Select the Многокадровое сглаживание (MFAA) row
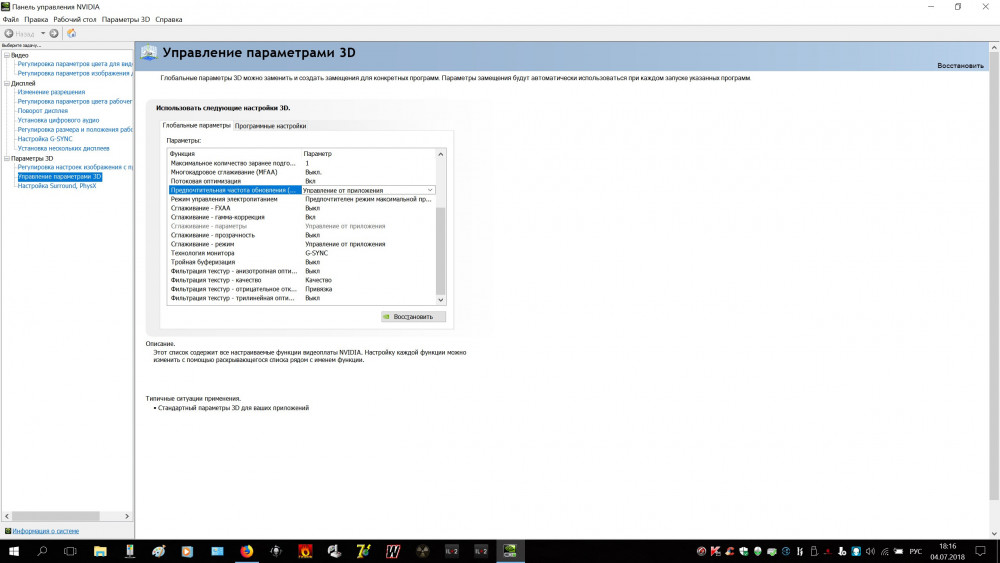 click(x=302, y=172)
